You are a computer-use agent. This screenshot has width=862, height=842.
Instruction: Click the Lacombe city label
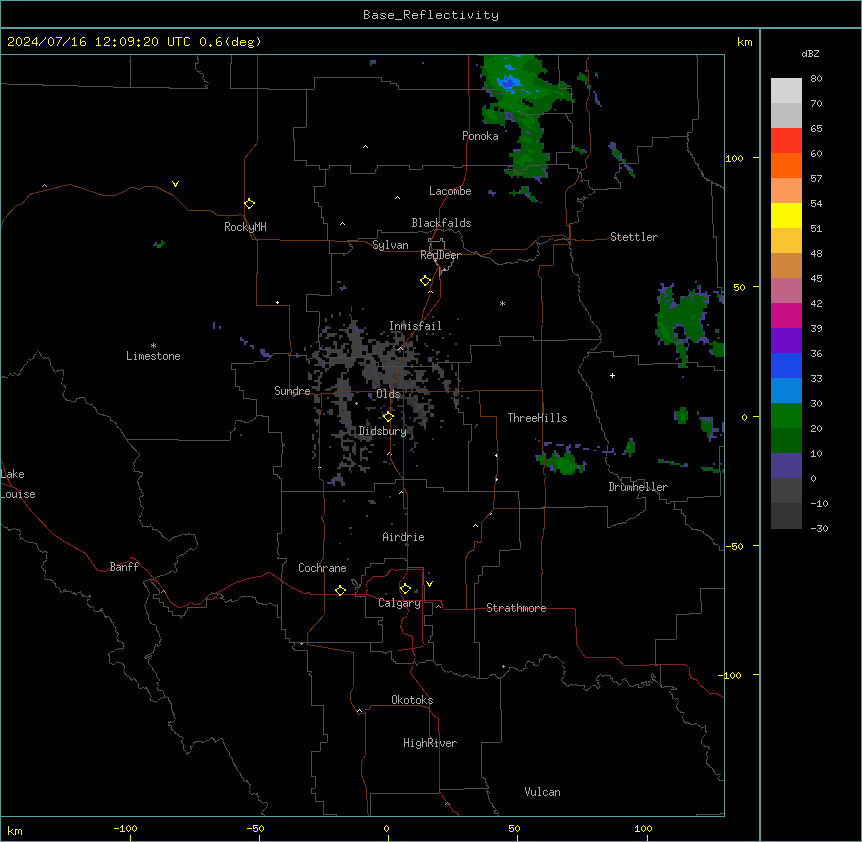point(450,191)
